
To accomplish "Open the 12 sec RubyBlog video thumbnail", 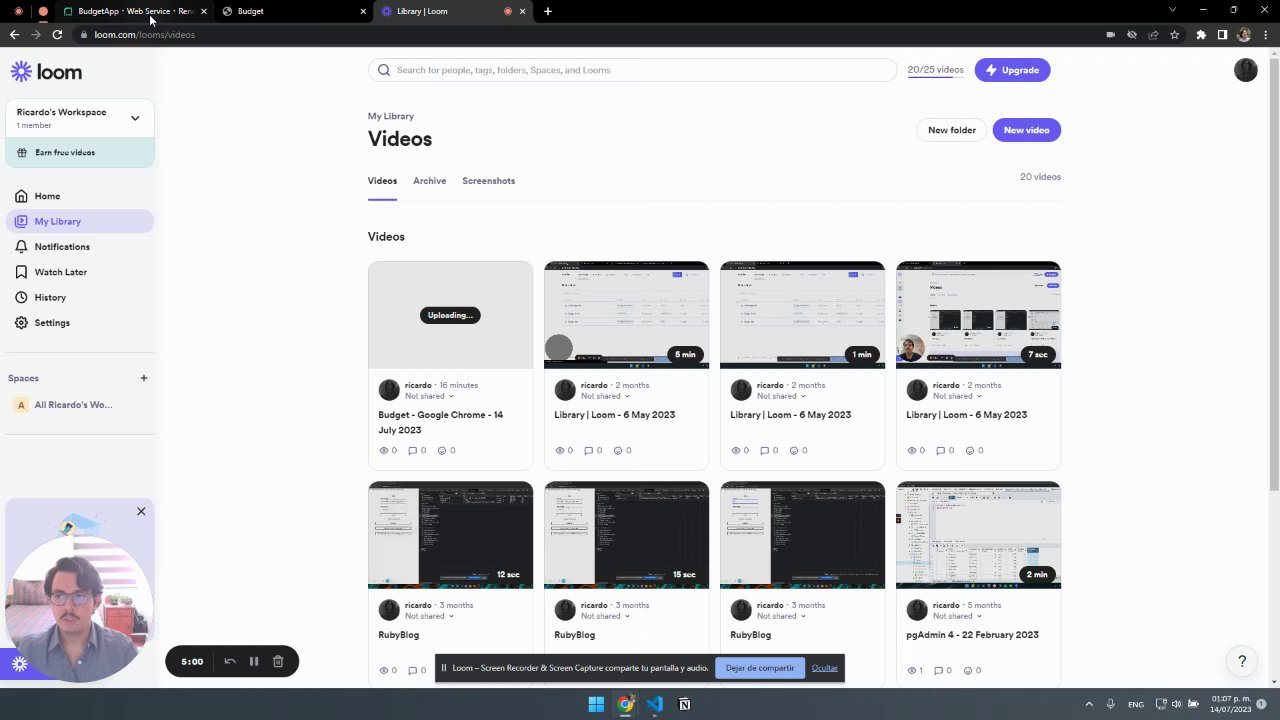I will [450, 535].
